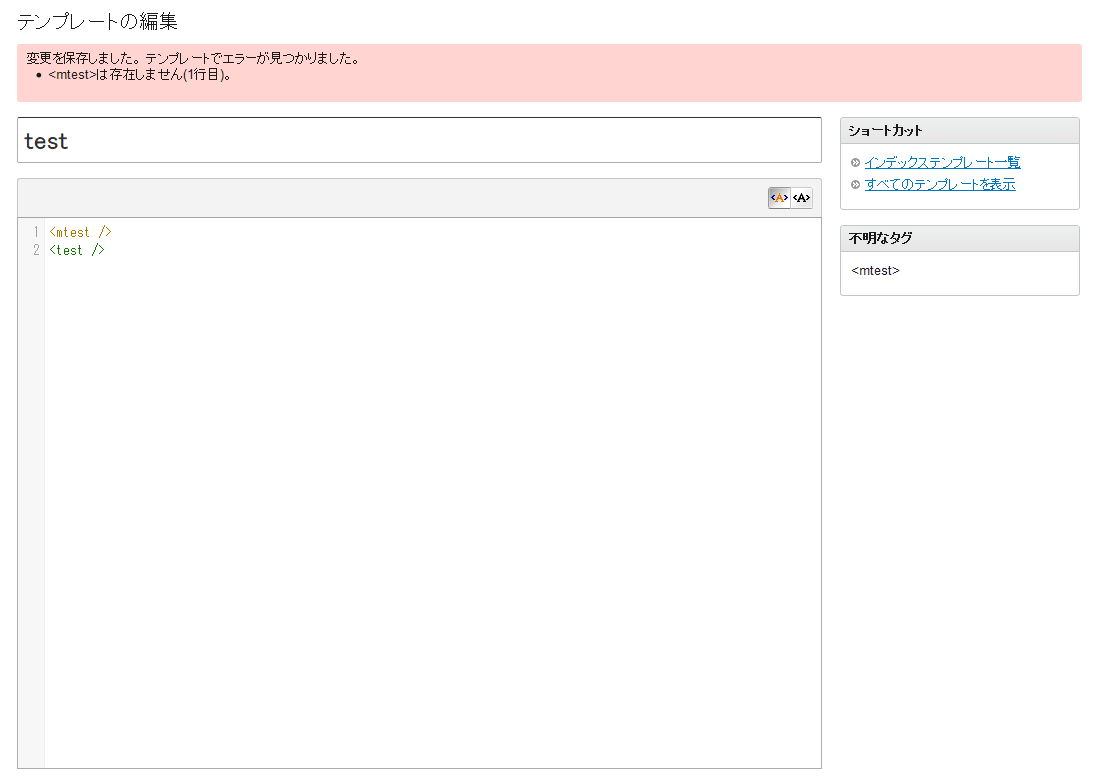Click the bullet icon beside すべてのテンプレートを表示

coord(855,184)
